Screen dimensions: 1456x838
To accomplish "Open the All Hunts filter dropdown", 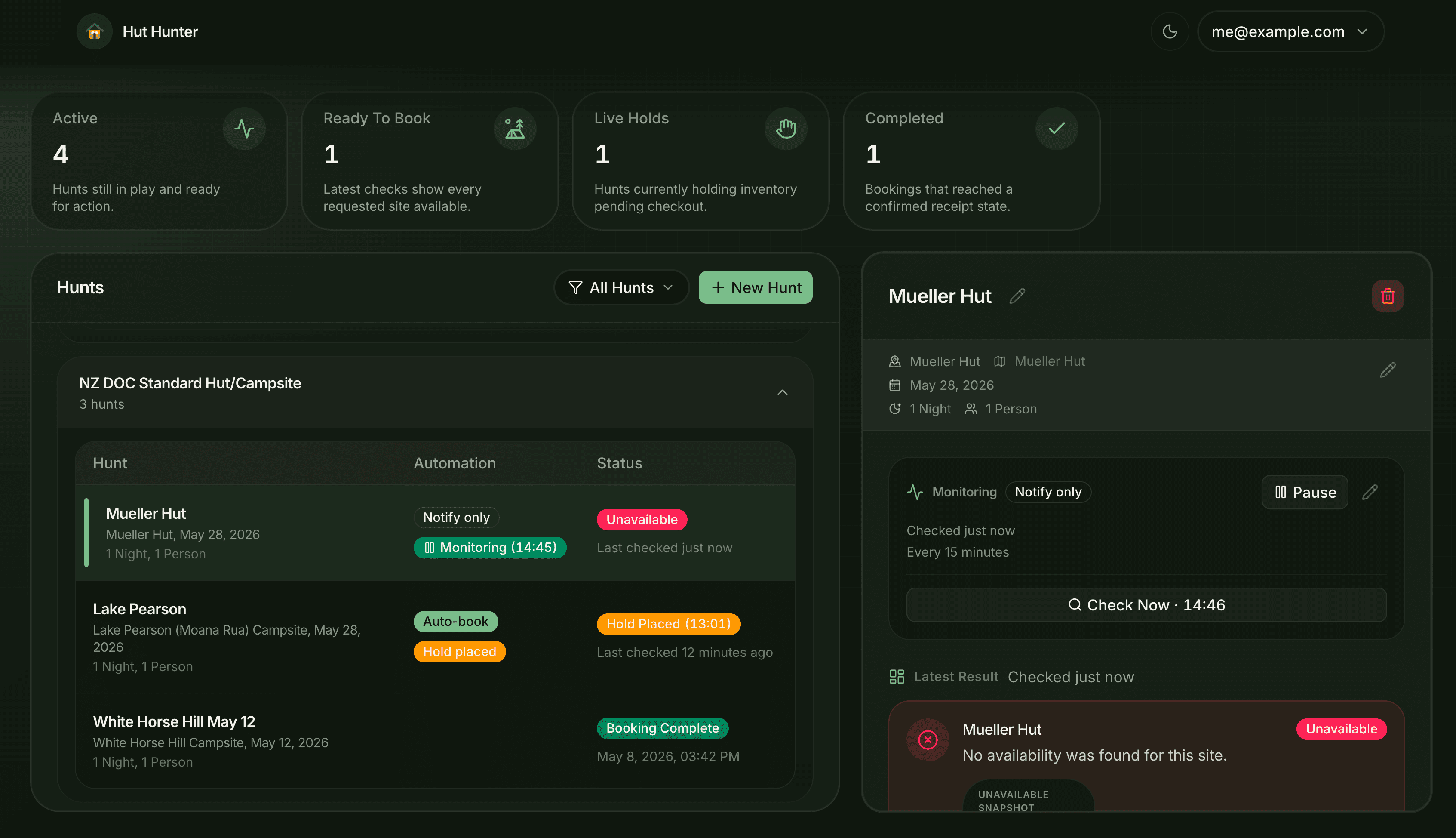I will [621, 287].
